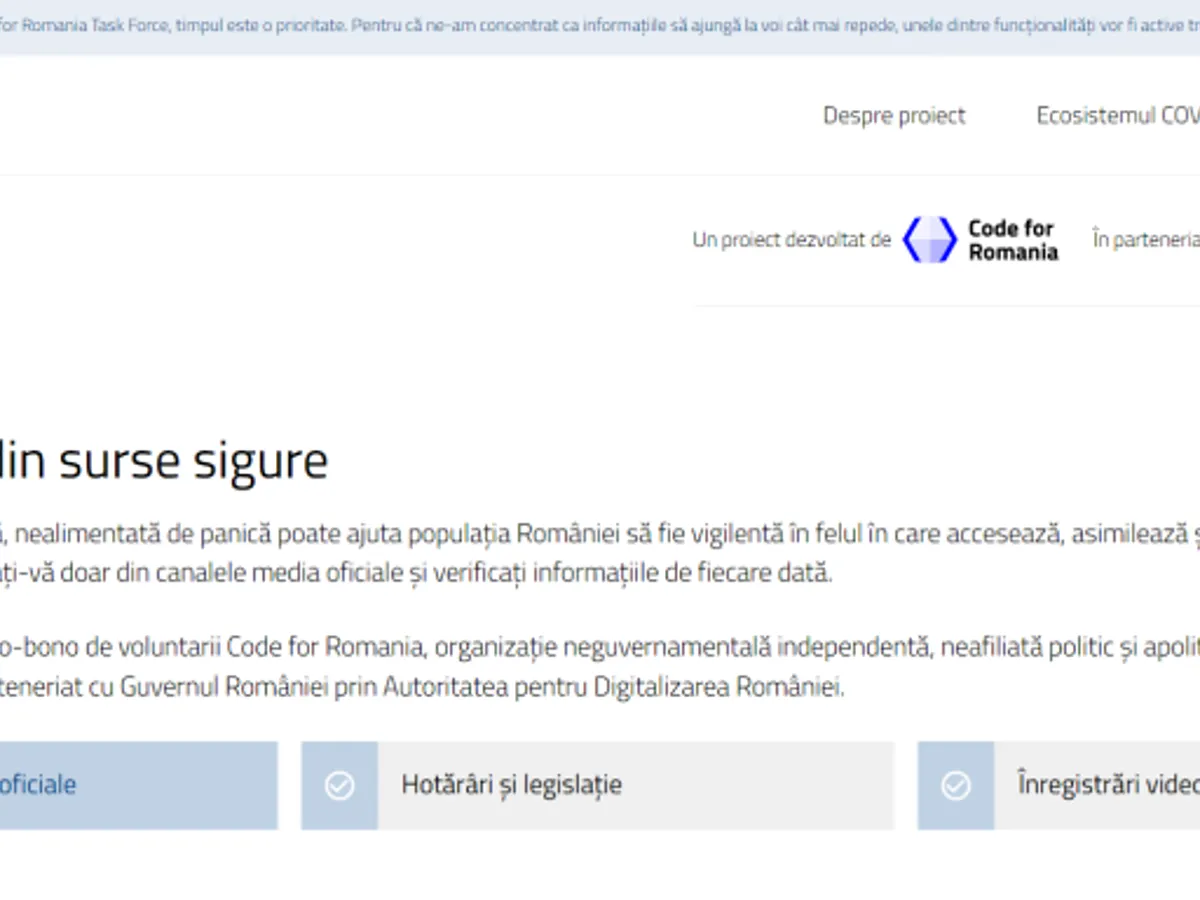Click the 'În parteneriat' label at right
Viewport: 1200px width, 900px height.
click(x=1145, y=240)
